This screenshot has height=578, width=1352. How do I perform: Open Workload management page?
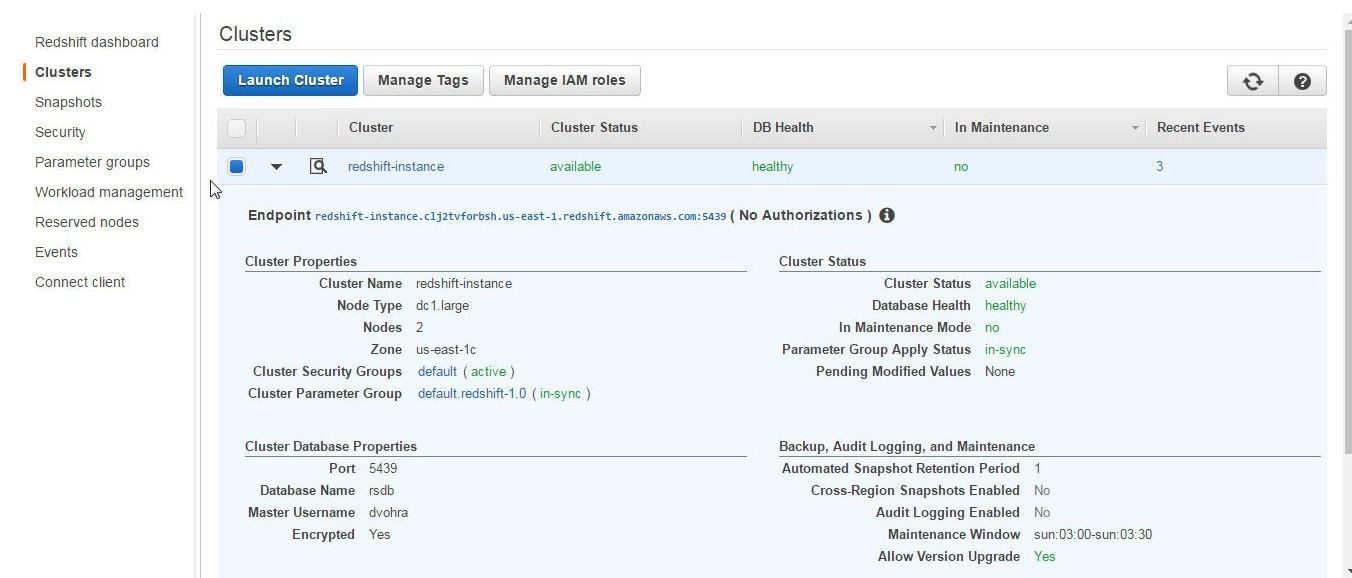coord(109,192)
